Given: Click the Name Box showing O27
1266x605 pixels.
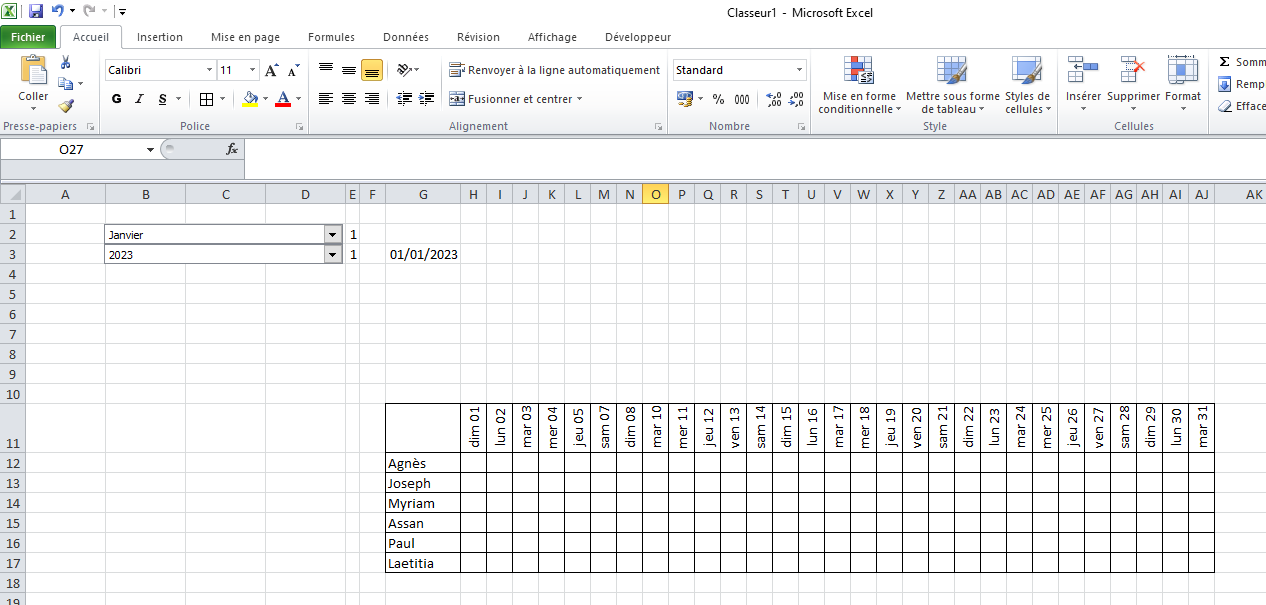Looking at the screenshot, I should click(x=72, y=149).
